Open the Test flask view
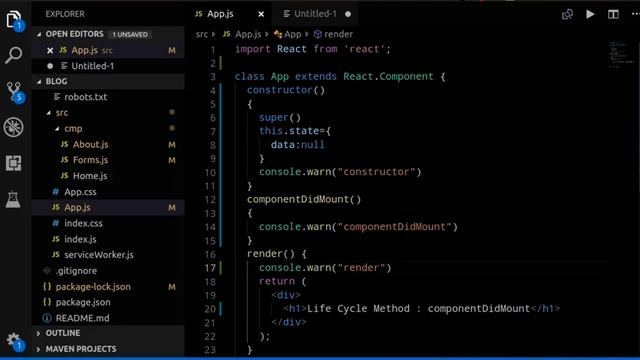This screenshot has height=360, width=640. tap(13, 199)
